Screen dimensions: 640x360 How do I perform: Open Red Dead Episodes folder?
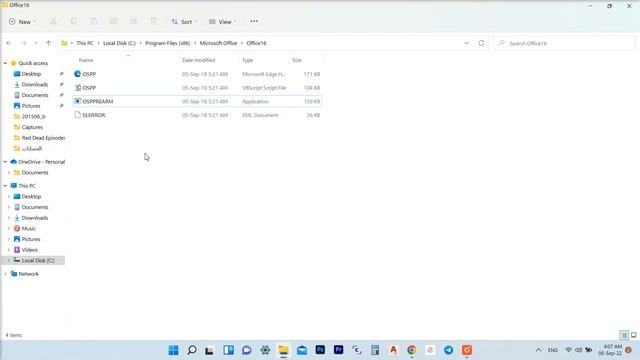click(x=43, y=138)
